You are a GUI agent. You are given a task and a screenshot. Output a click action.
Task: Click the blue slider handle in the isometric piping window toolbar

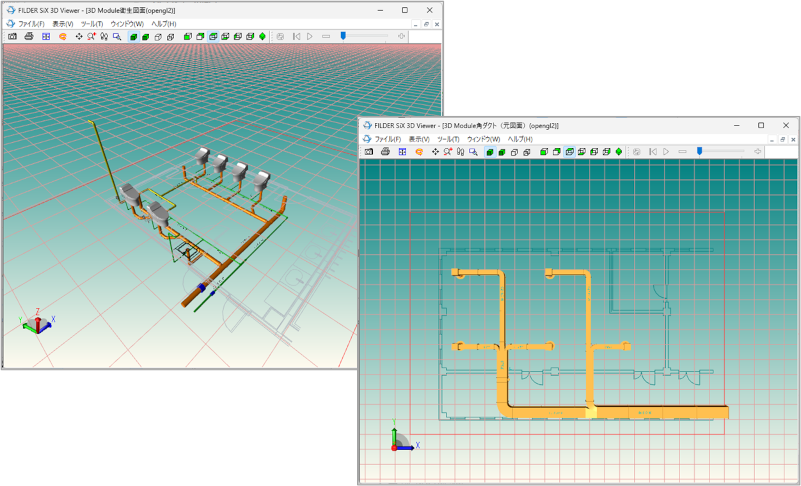point(343,36)
